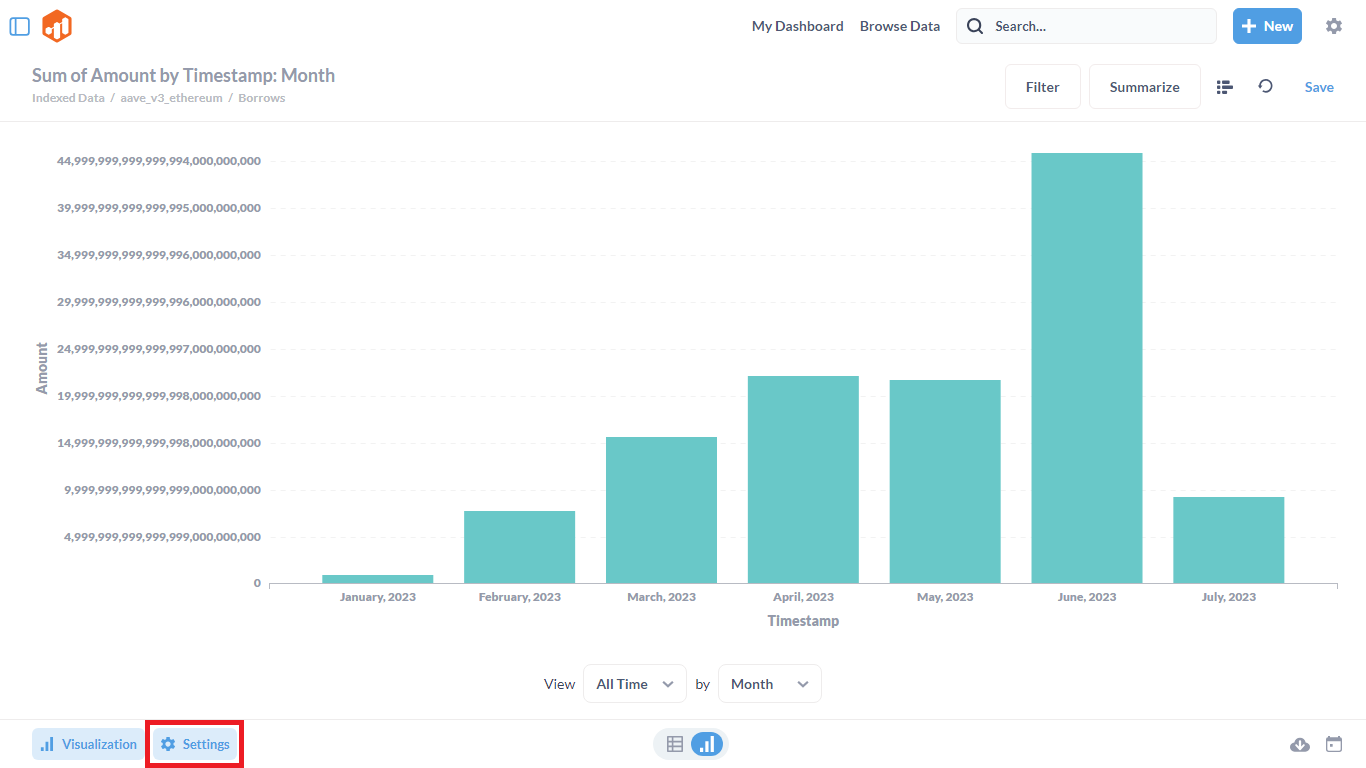Click the Summarize button
Screen dimensions: 1366x768
1144,87
